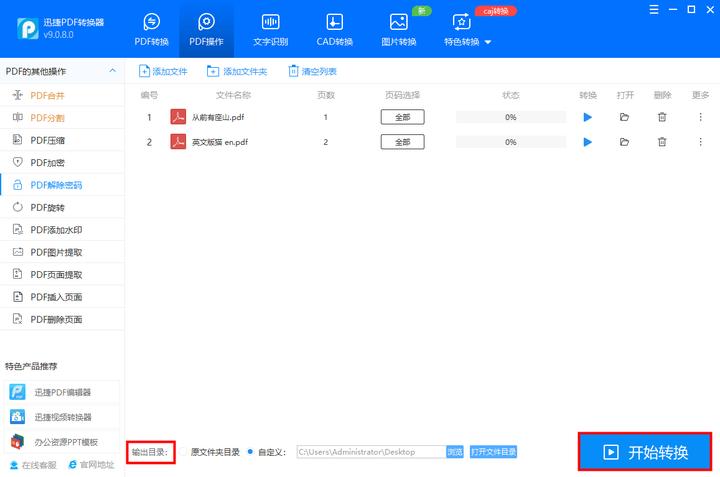Viewport: 720px width, 477px height.
Task: Click the 状态 column header
Action: click(511, 95)
